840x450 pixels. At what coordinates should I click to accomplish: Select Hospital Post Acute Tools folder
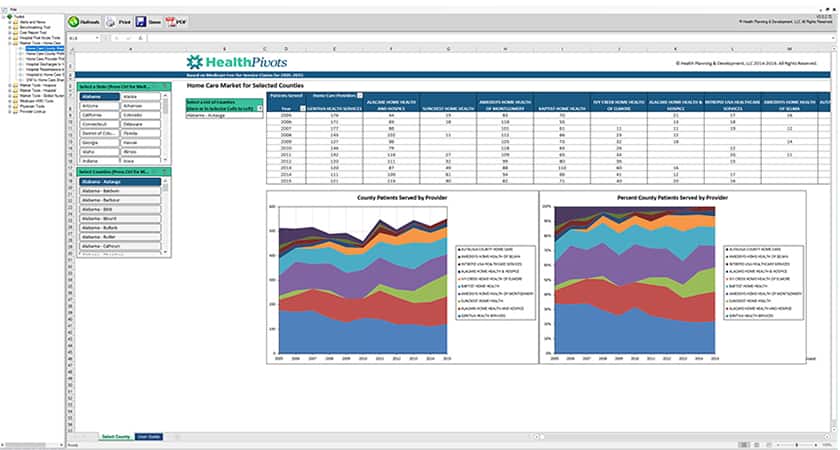40,38
